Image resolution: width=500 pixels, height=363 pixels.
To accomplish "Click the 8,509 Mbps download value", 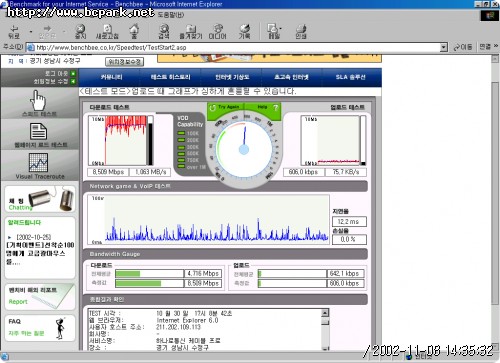I will (x=108, y=172).
